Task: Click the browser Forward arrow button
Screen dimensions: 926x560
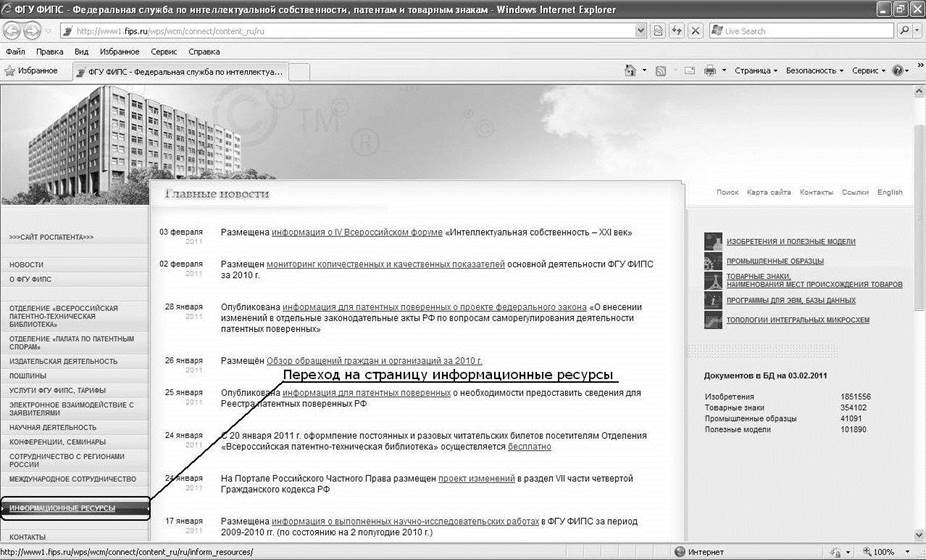Action: [x=32, y=31]
